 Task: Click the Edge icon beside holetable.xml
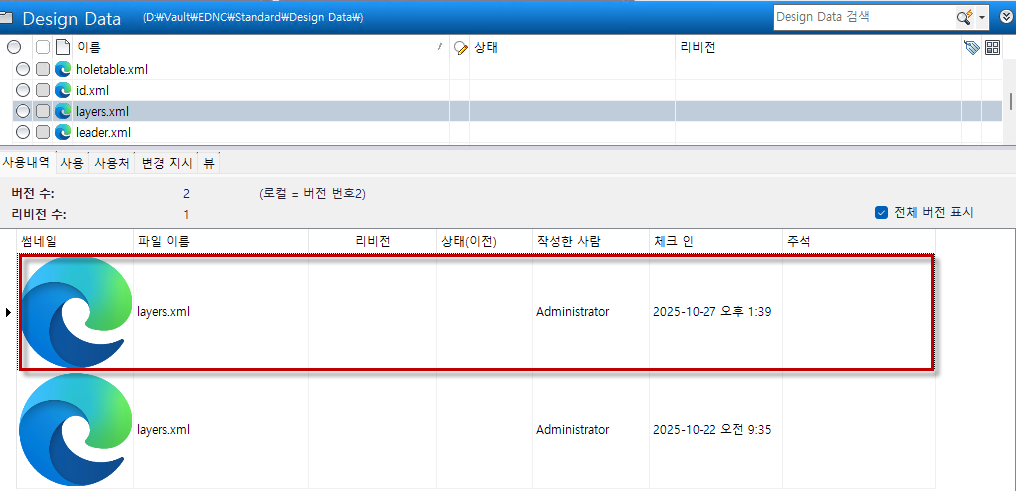[x=63, y=69]
